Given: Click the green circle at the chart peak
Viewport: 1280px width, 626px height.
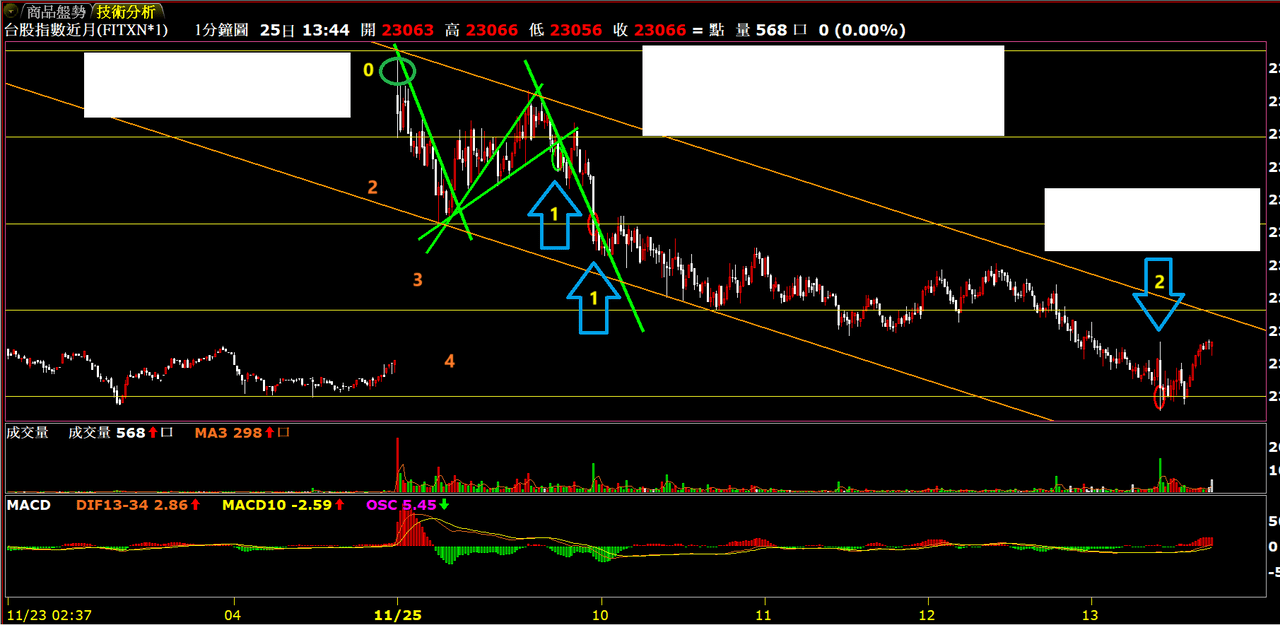Looking at the screenshot, I should click(398, 71).
